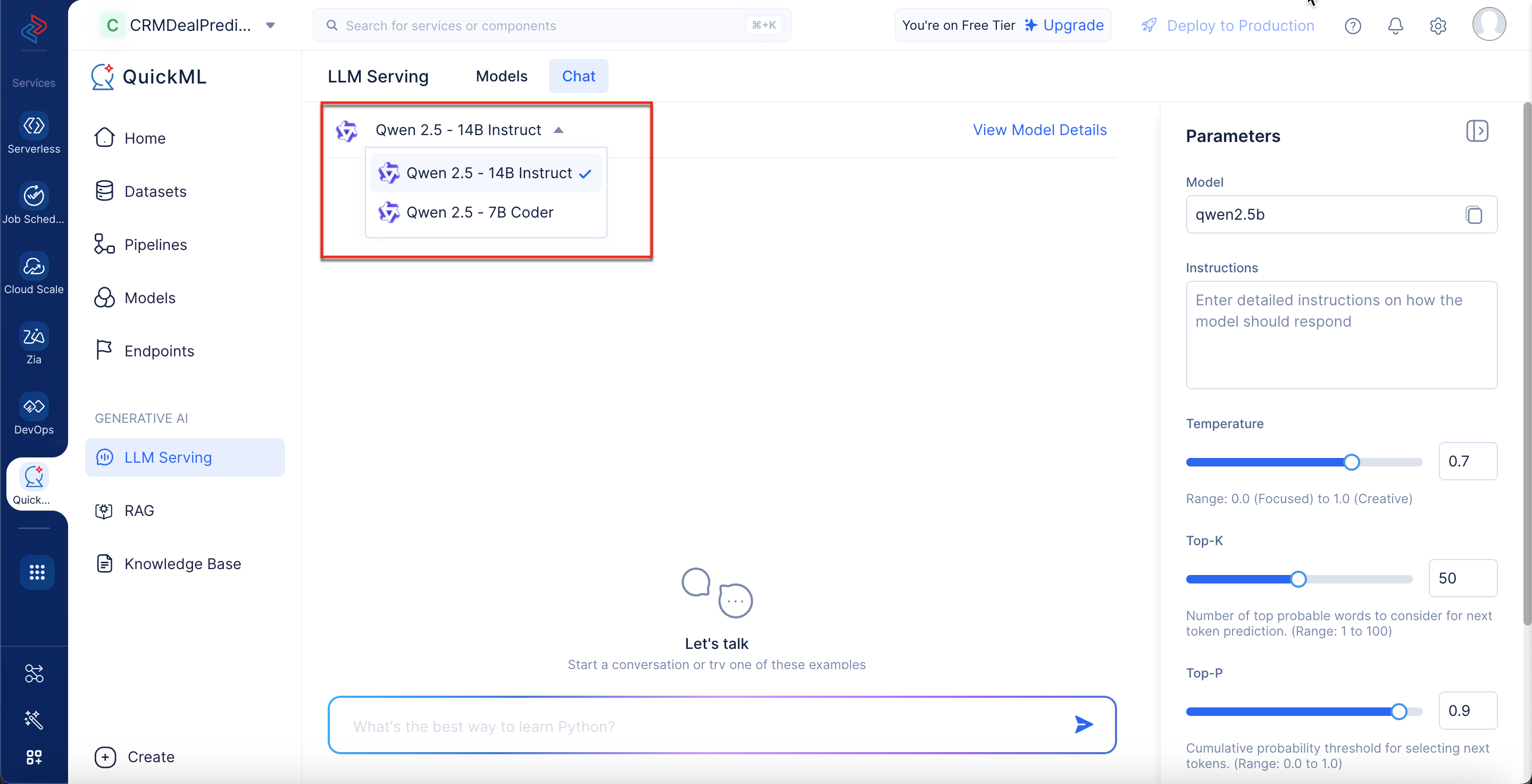
Task: Copy the model name qwen2.5b
Action: 1473,215
